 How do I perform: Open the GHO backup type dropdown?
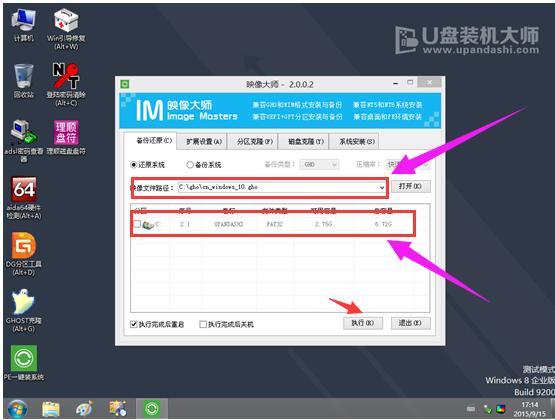click(319, 165)
